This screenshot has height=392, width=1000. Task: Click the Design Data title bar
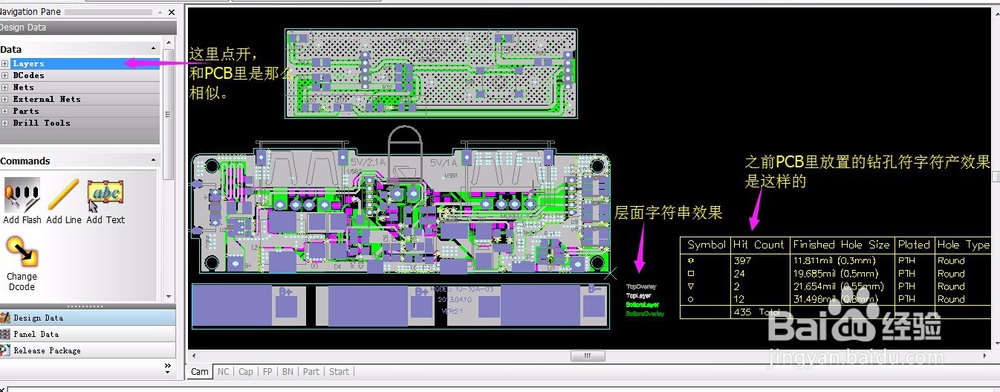tap(87, 27)
